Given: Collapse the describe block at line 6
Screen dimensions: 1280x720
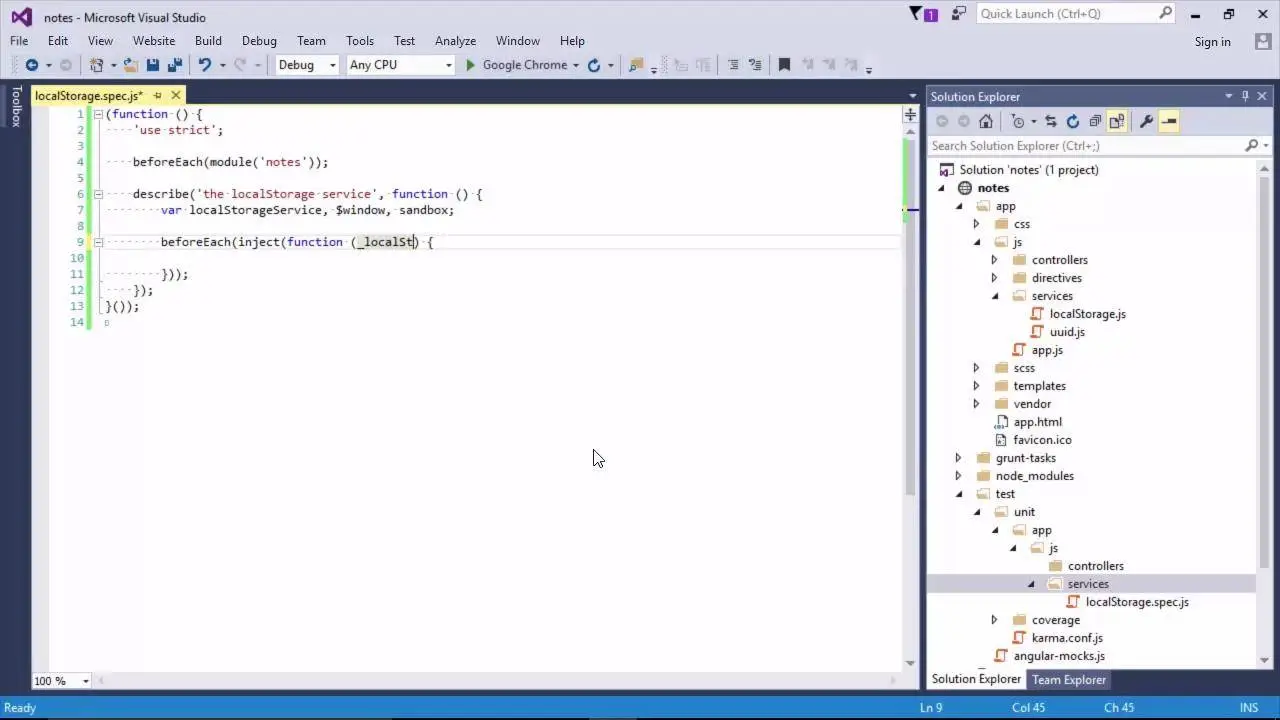Looking at the screenshot, I should click(98, 194).
